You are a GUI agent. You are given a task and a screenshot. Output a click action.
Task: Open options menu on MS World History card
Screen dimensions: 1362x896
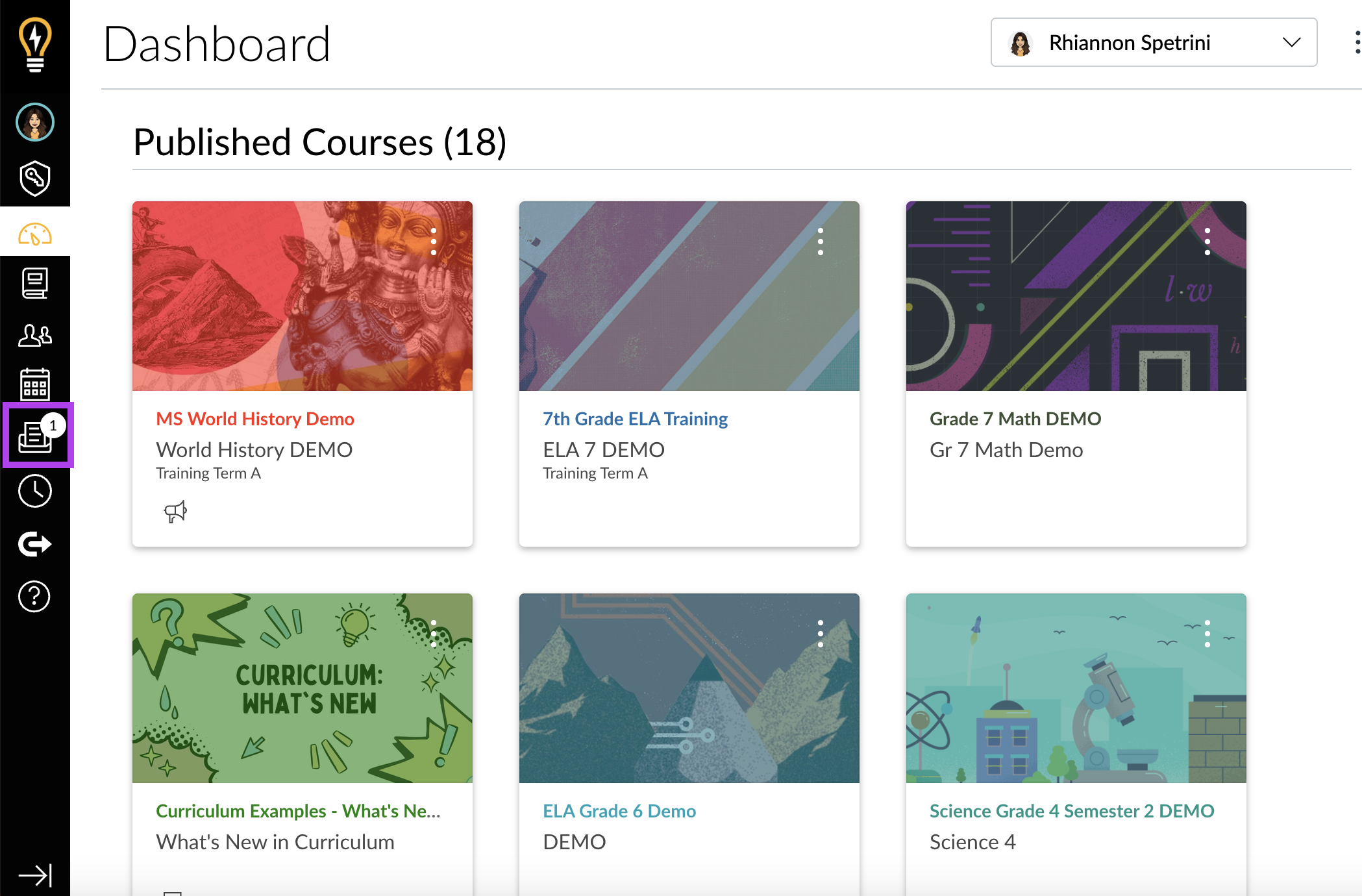click(x=434, y=242)
